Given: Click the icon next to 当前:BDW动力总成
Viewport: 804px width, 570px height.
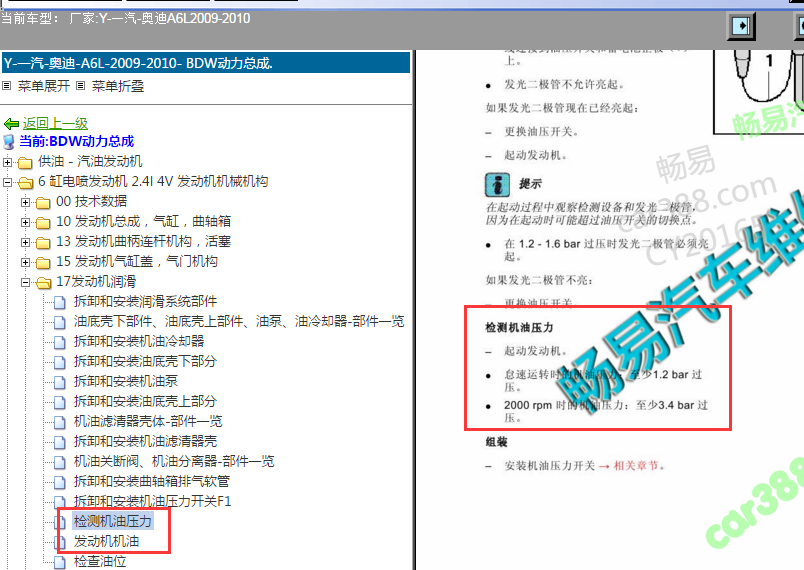Looking at the screenshot, I should point(9,141).
